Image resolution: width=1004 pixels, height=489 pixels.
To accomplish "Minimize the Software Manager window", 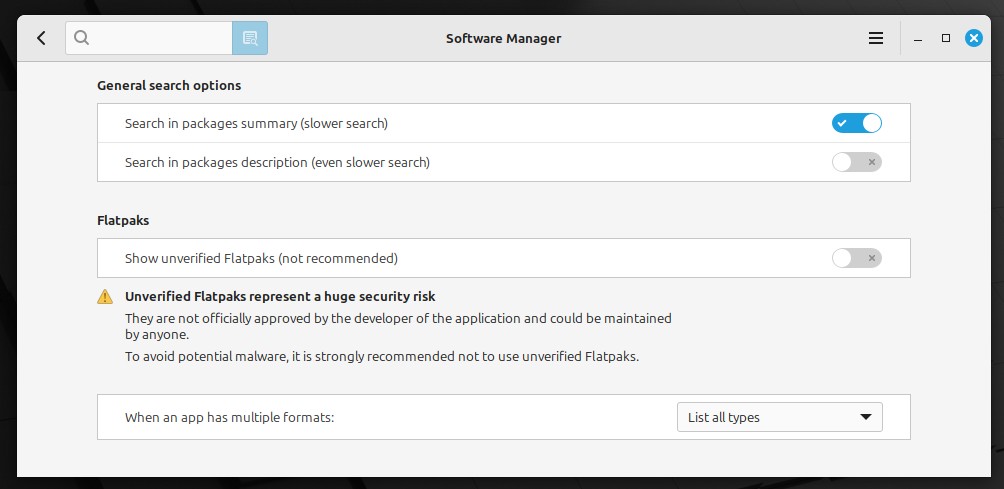I will point(918,39).
